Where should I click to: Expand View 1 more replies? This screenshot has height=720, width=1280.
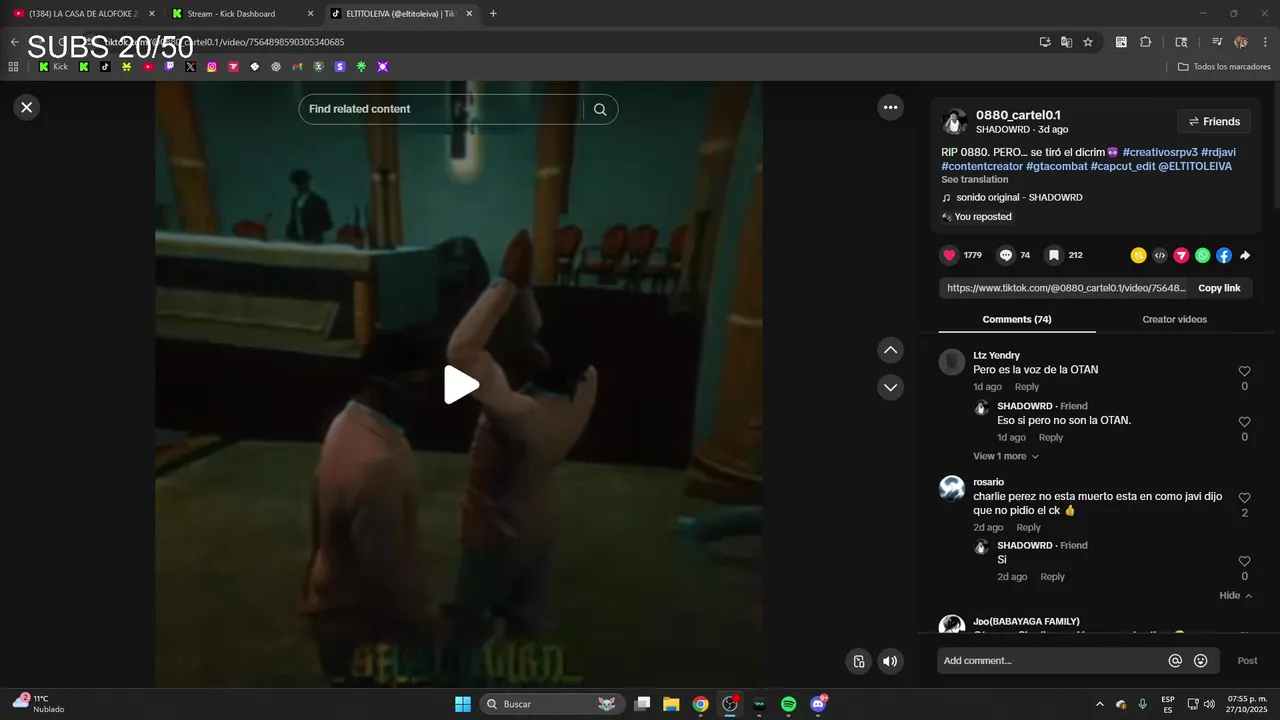tap(1006, 456)
